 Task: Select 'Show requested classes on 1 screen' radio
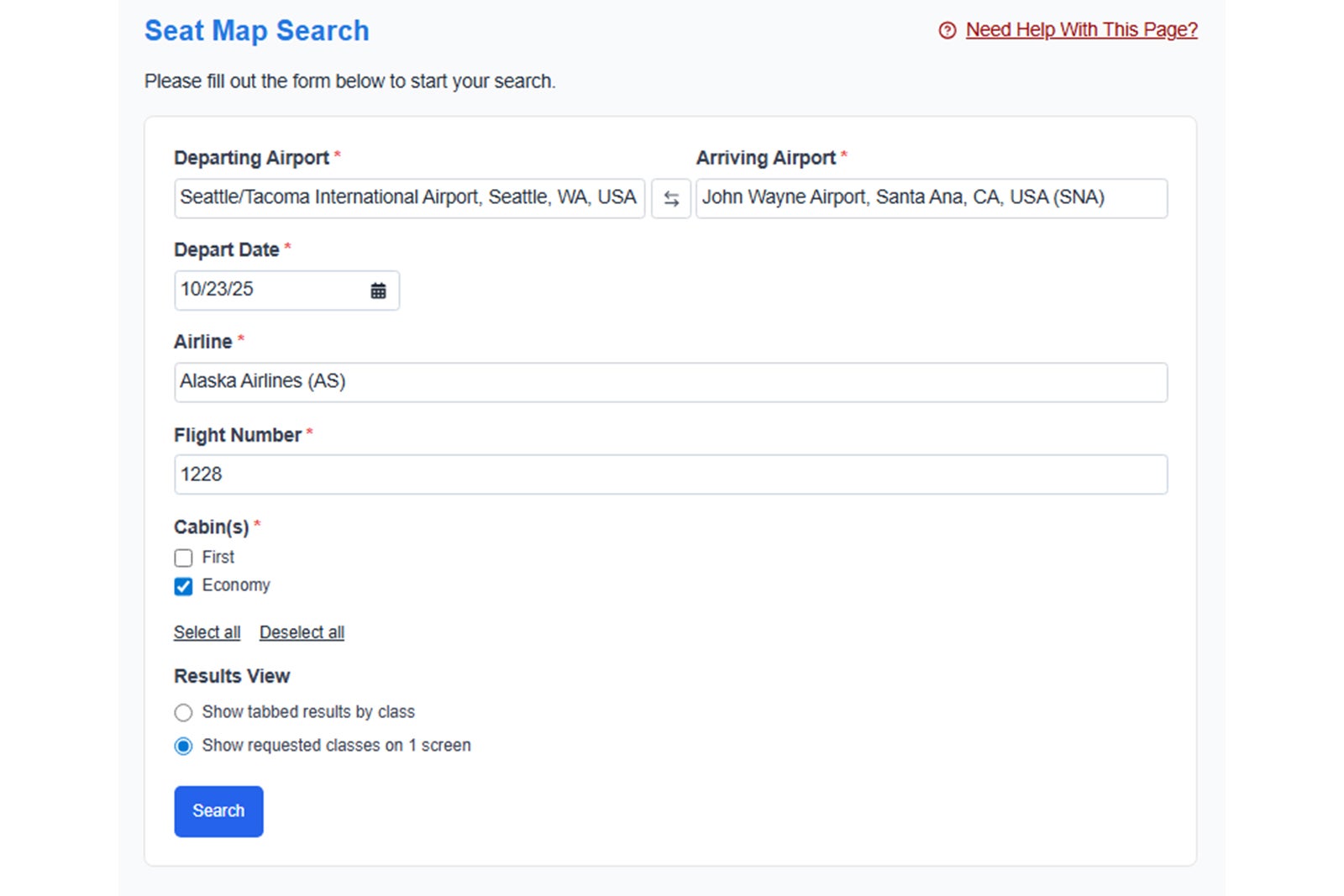[x=183, y=747]
